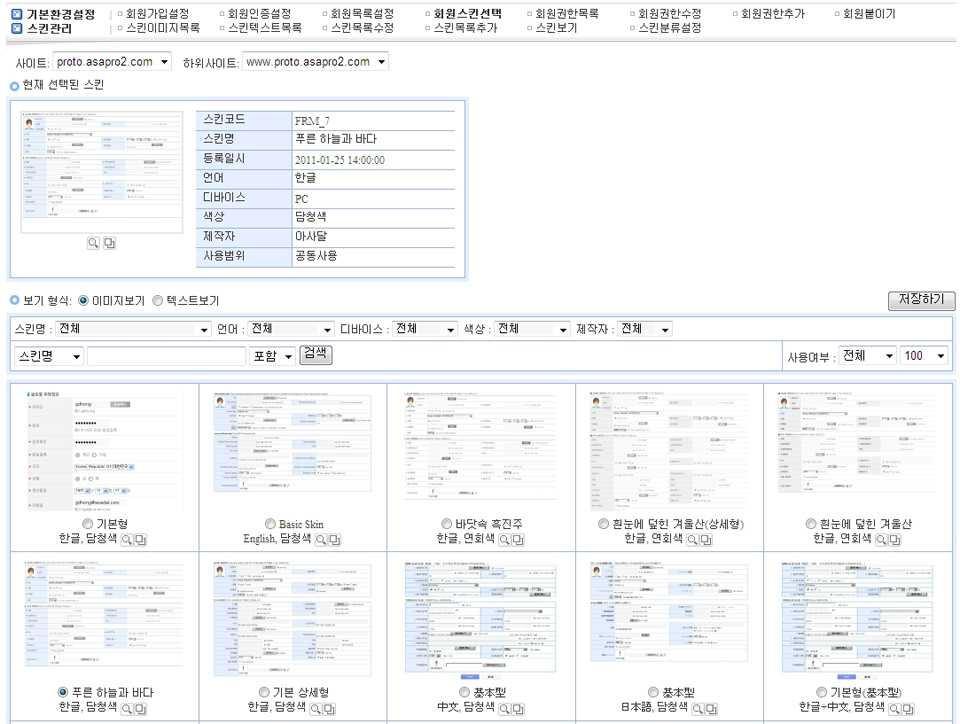Click the search keyword text field
This screenshot has height=724, width=960.
point(166,356)
